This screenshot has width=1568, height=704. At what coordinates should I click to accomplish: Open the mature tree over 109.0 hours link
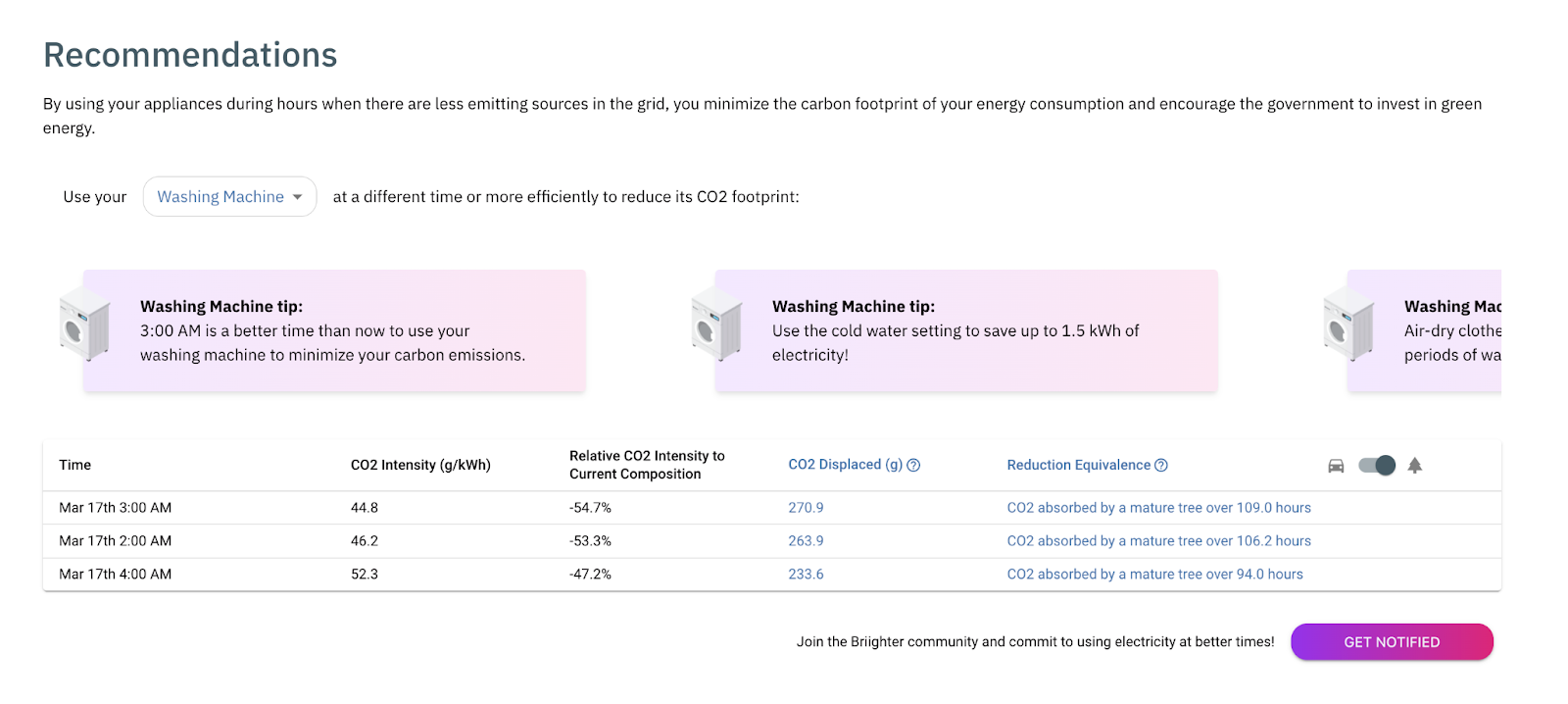1158,508
